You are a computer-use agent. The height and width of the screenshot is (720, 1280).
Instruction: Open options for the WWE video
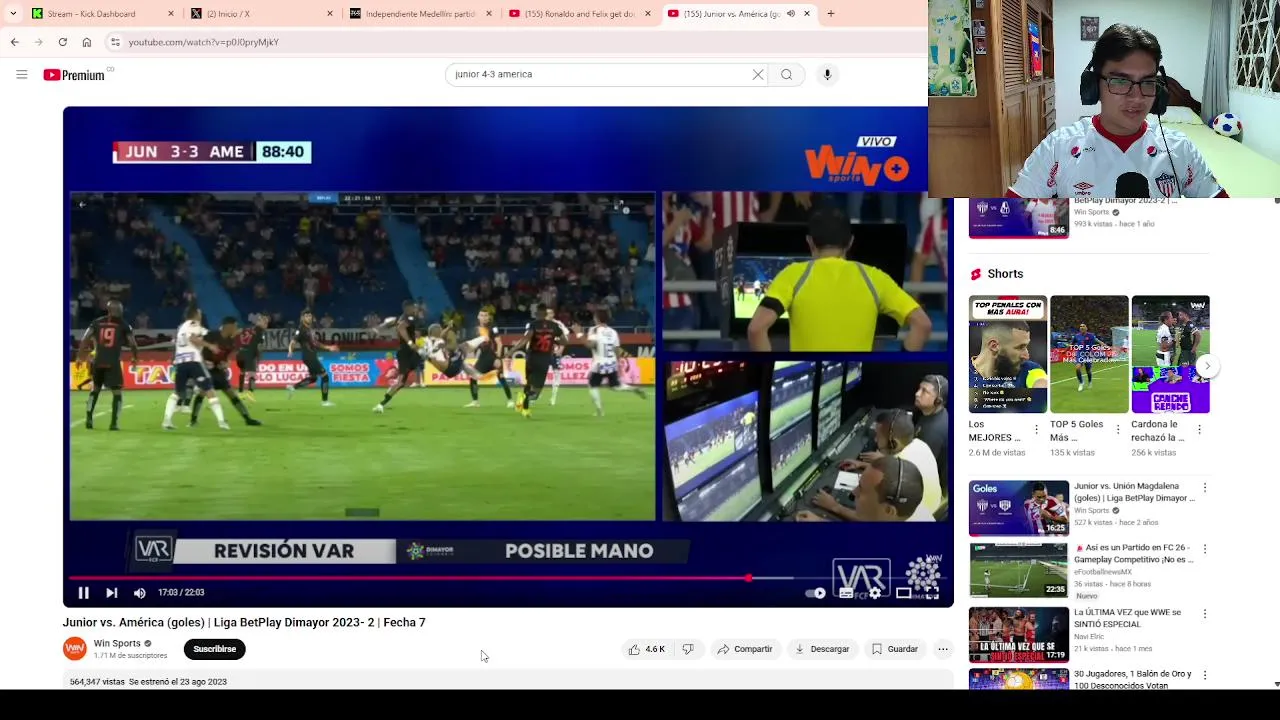(1205, 614)
